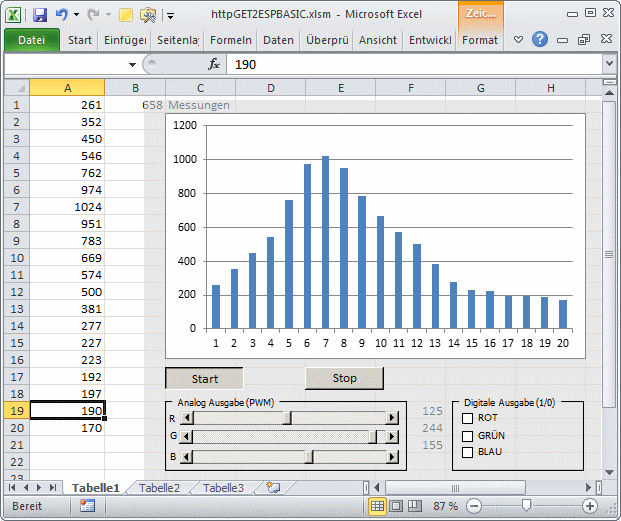Tick the ROT checkbox
This screenshot has height=521, width=621.
pos(467,418)
